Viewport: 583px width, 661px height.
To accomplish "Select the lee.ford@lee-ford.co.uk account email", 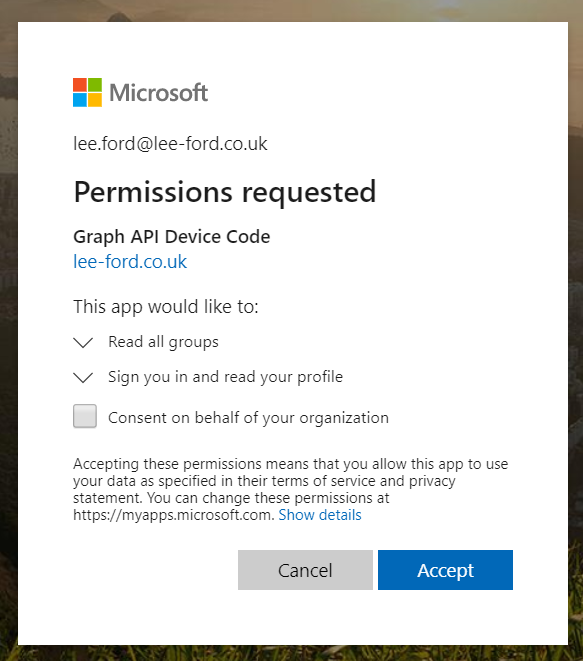I will 170,144.
